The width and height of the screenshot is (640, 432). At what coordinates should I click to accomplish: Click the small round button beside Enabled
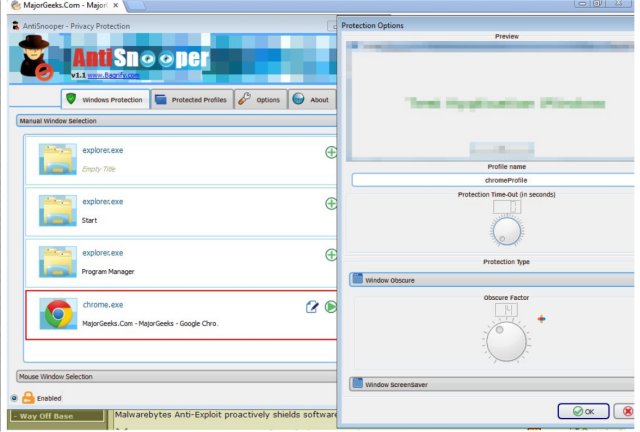[x=14, y=398]
